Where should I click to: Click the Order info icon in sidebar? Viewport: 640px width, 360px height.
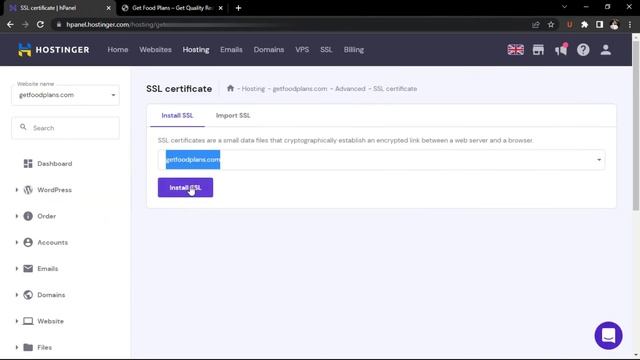click(28, 216)
